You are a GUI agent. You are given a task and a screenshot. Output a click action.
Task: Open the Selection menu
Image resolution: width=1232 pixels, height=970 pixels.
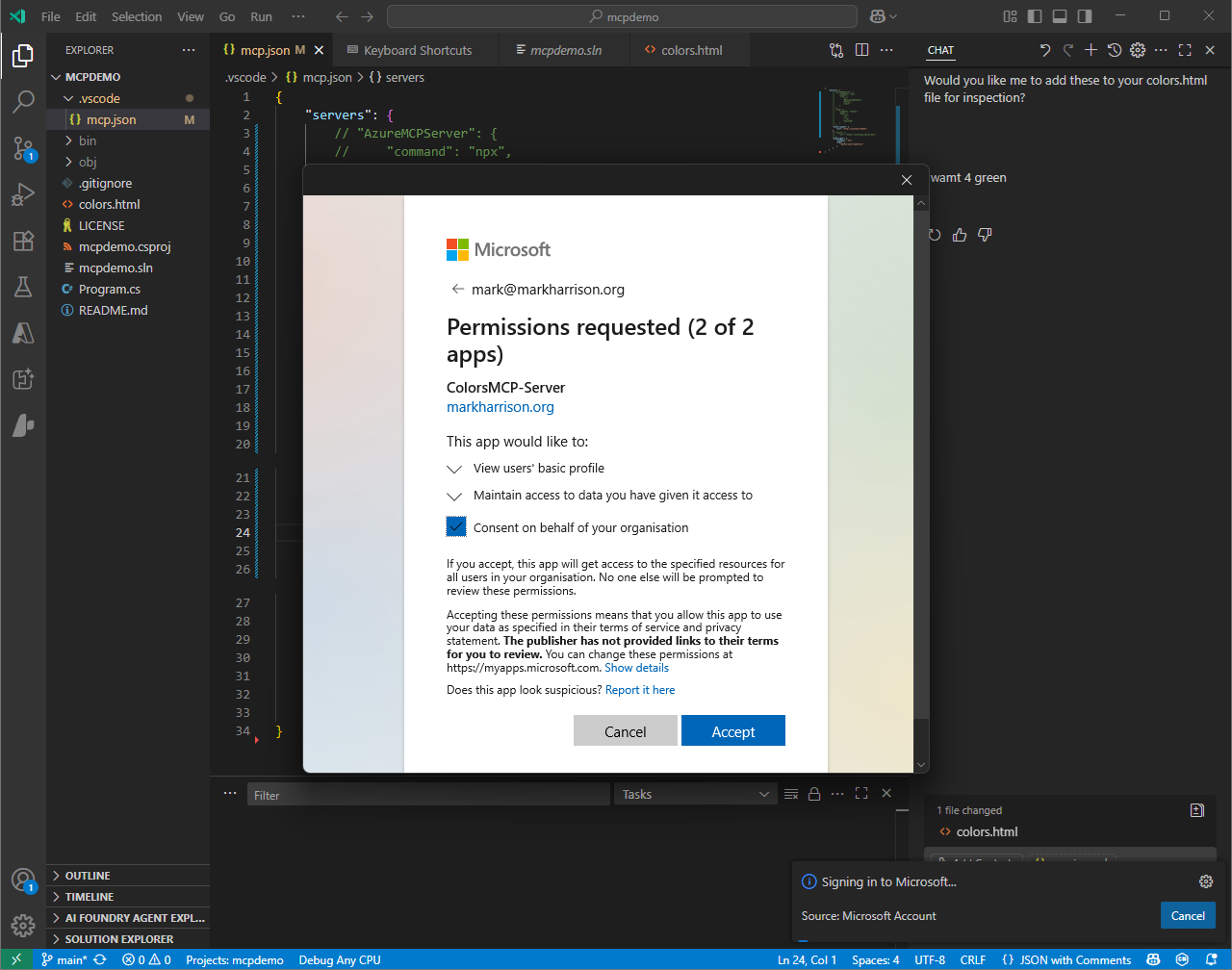click(137, 16)
